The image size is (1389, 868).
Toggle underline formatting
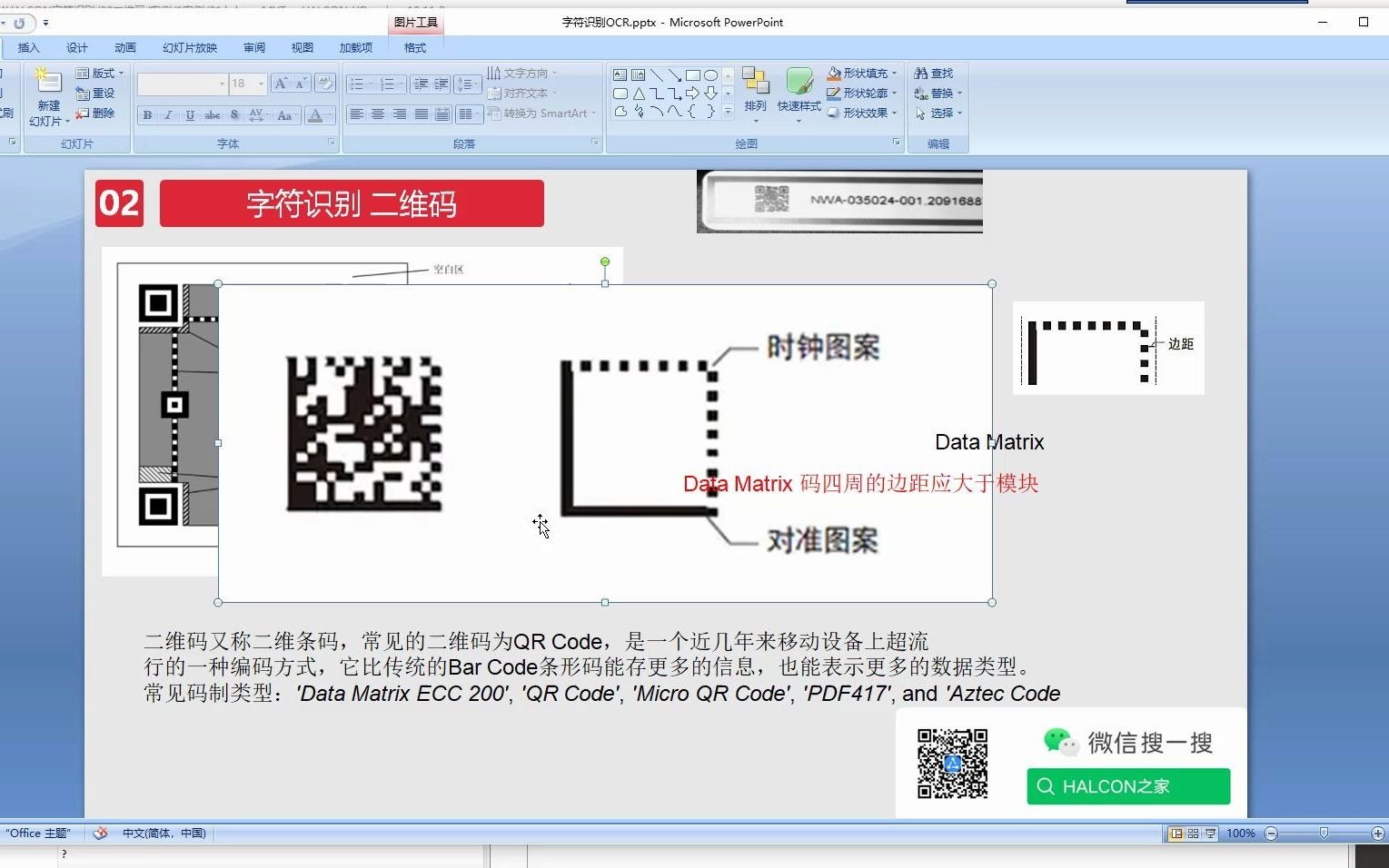click(x=190, y=114)
